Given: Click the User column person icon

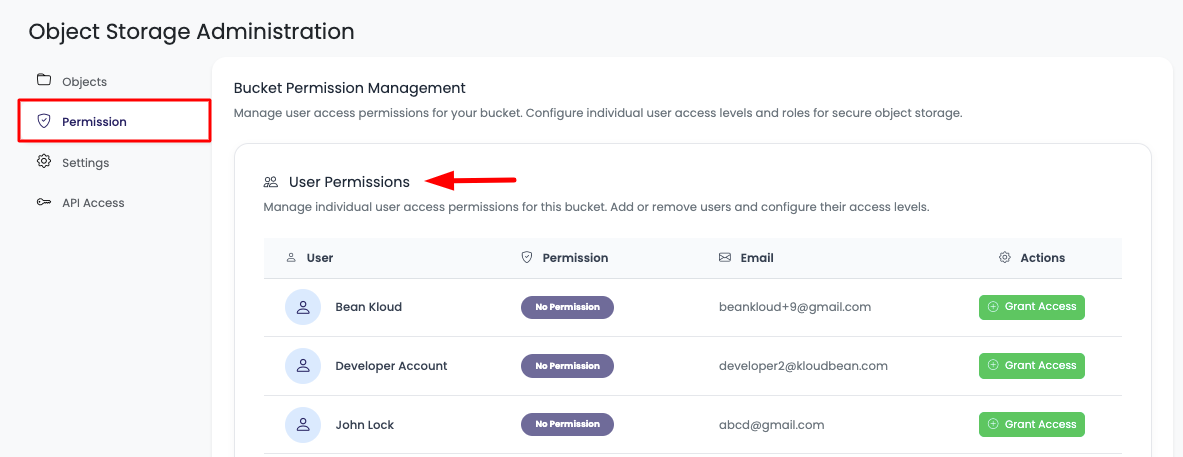Looking at the screenshot, I should pyautogui.click(x=291, y=258).
